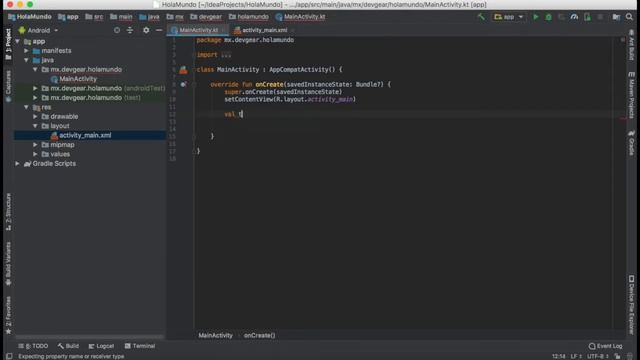640x360 pixels.
Task: Place cursor after 'val' in editor
Action: point(236,114)
